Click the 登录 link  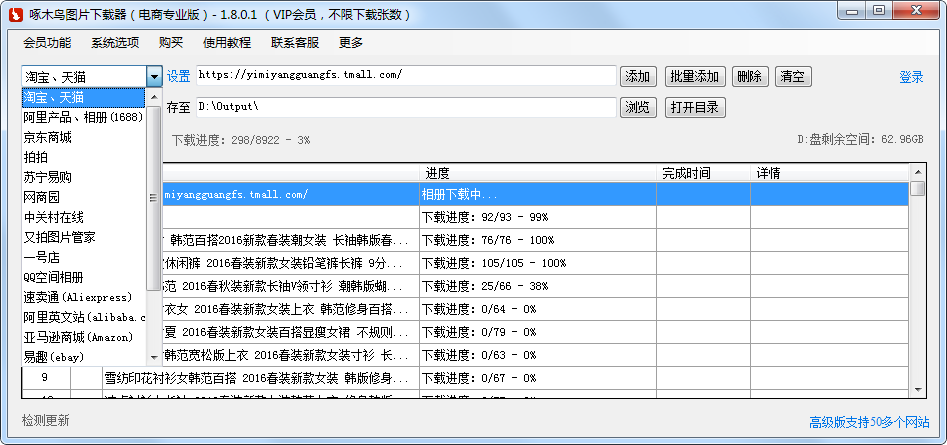tap(911, 77)
